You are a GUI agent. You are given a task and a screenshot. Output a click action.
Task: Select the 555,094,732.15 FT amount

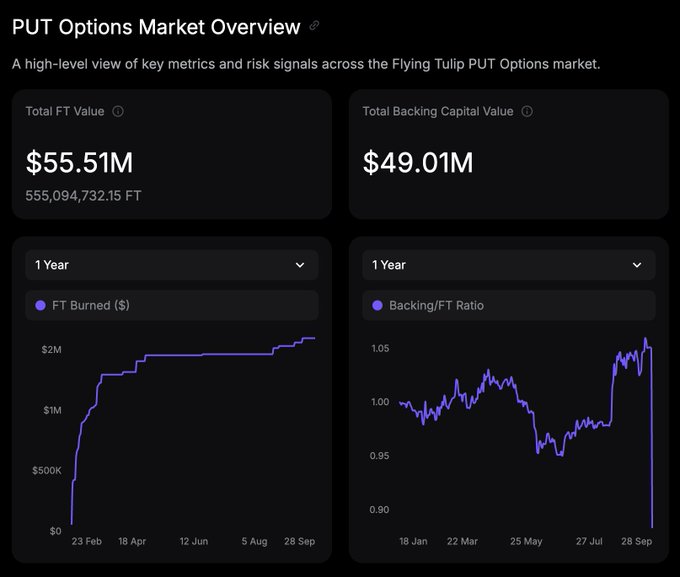83,196
